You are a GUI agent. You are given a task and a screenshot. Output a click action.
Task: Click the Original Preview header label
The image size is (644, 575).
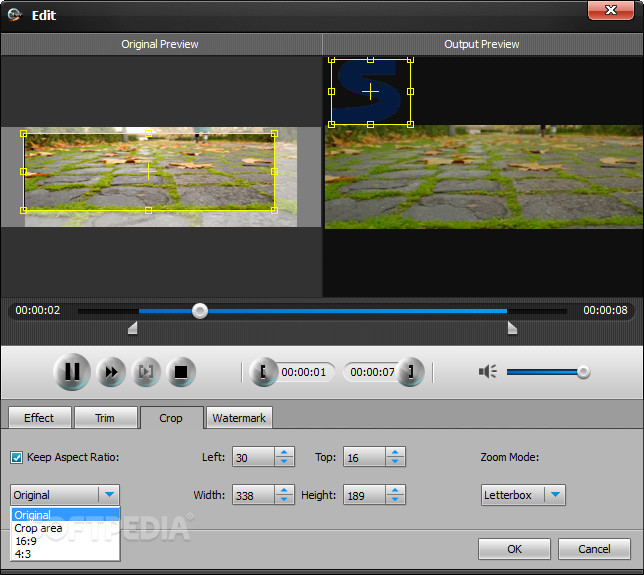[x=160, y=44]
